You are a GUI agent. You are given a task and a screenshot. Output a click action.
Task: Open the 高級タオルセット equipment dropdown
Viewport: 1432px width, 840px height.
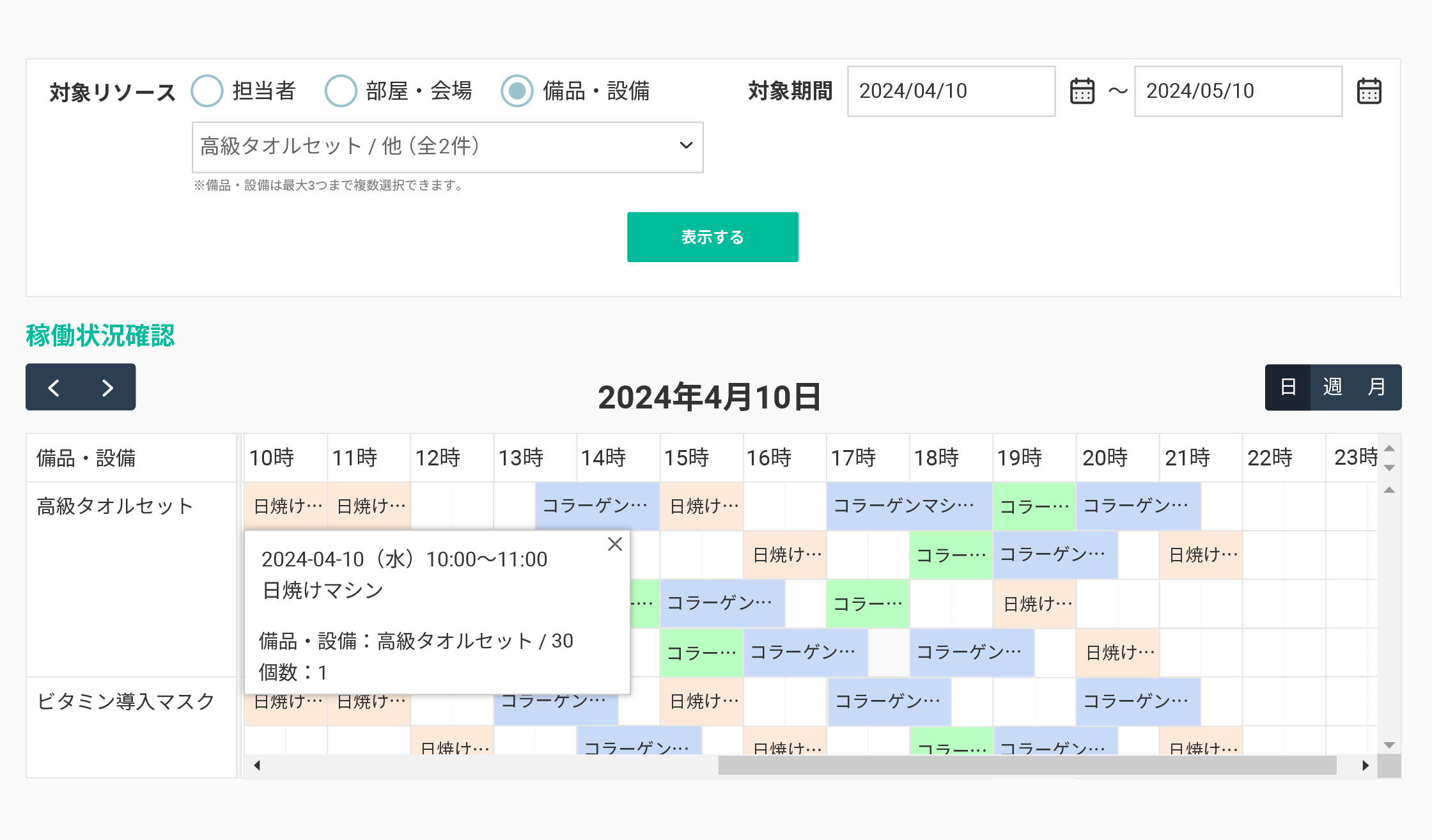(x=447, y=147)
